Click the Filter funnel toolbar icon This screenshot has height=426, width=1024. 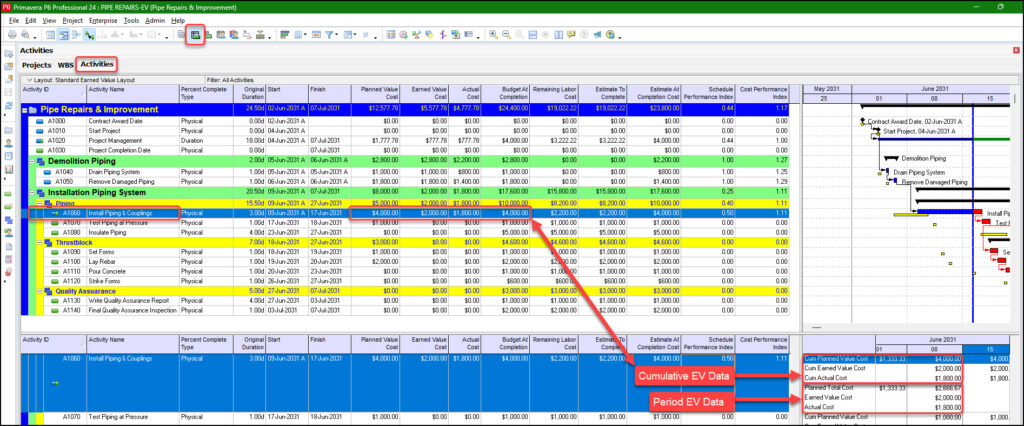tap(329, 35)
